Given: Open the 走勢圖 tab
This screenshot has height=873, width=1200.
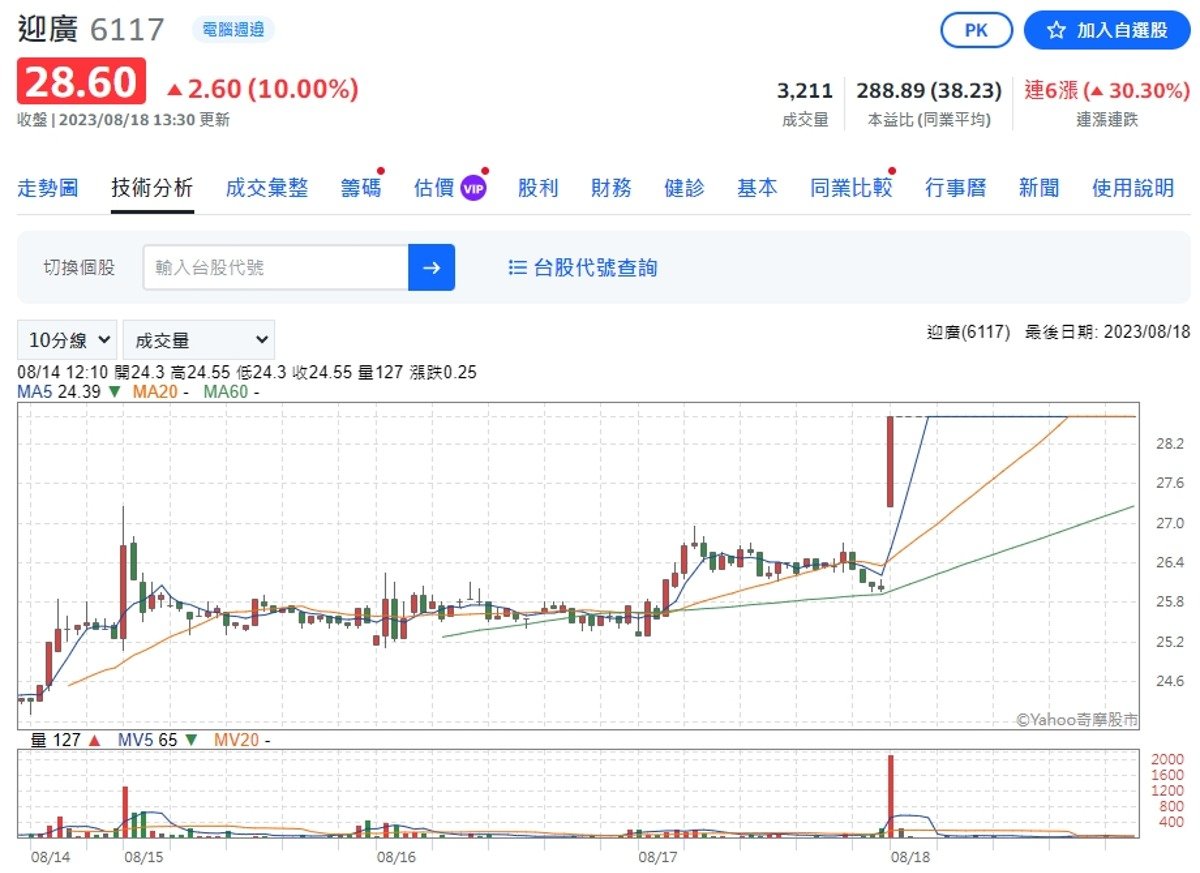Looking at the screenshot, I should tap(48, 187).
